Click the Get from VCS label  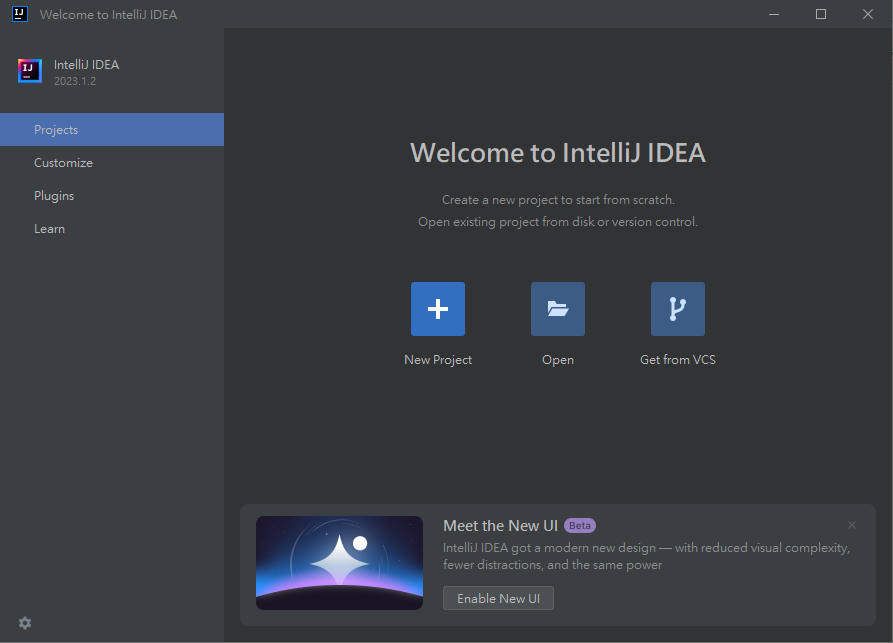(x=678, y=359)
